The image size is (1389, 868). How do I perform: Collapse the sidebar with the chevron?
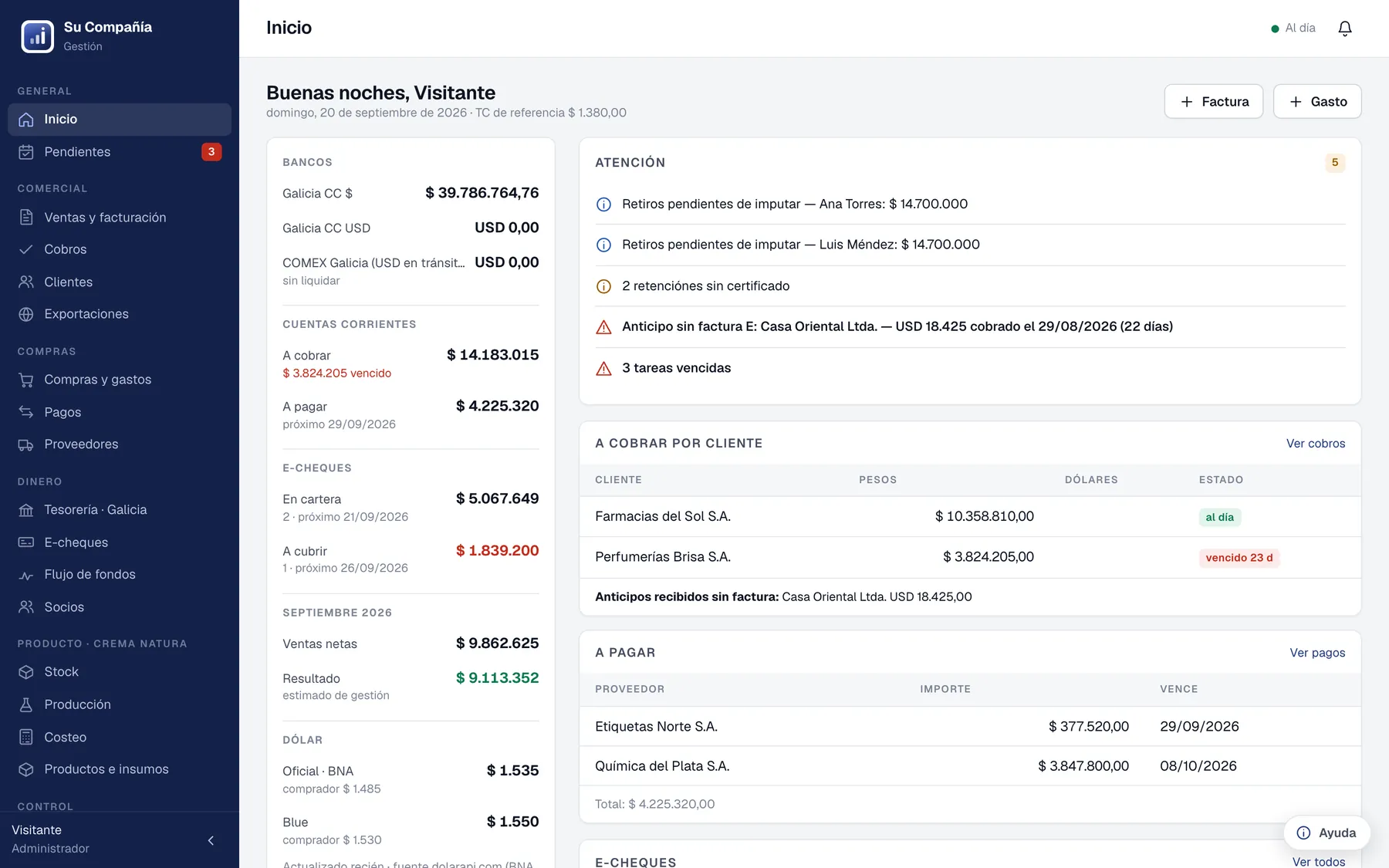click(x=211, y=840)
